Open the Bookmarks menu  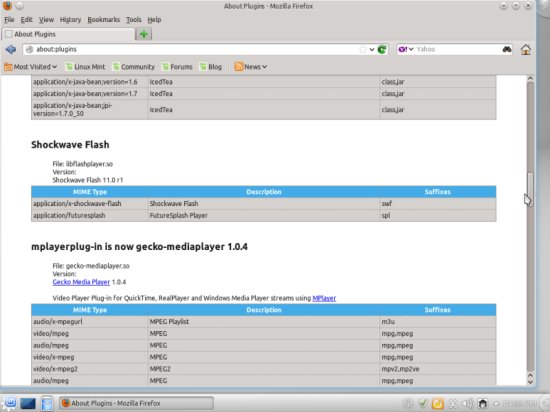[x=103, y=20]
